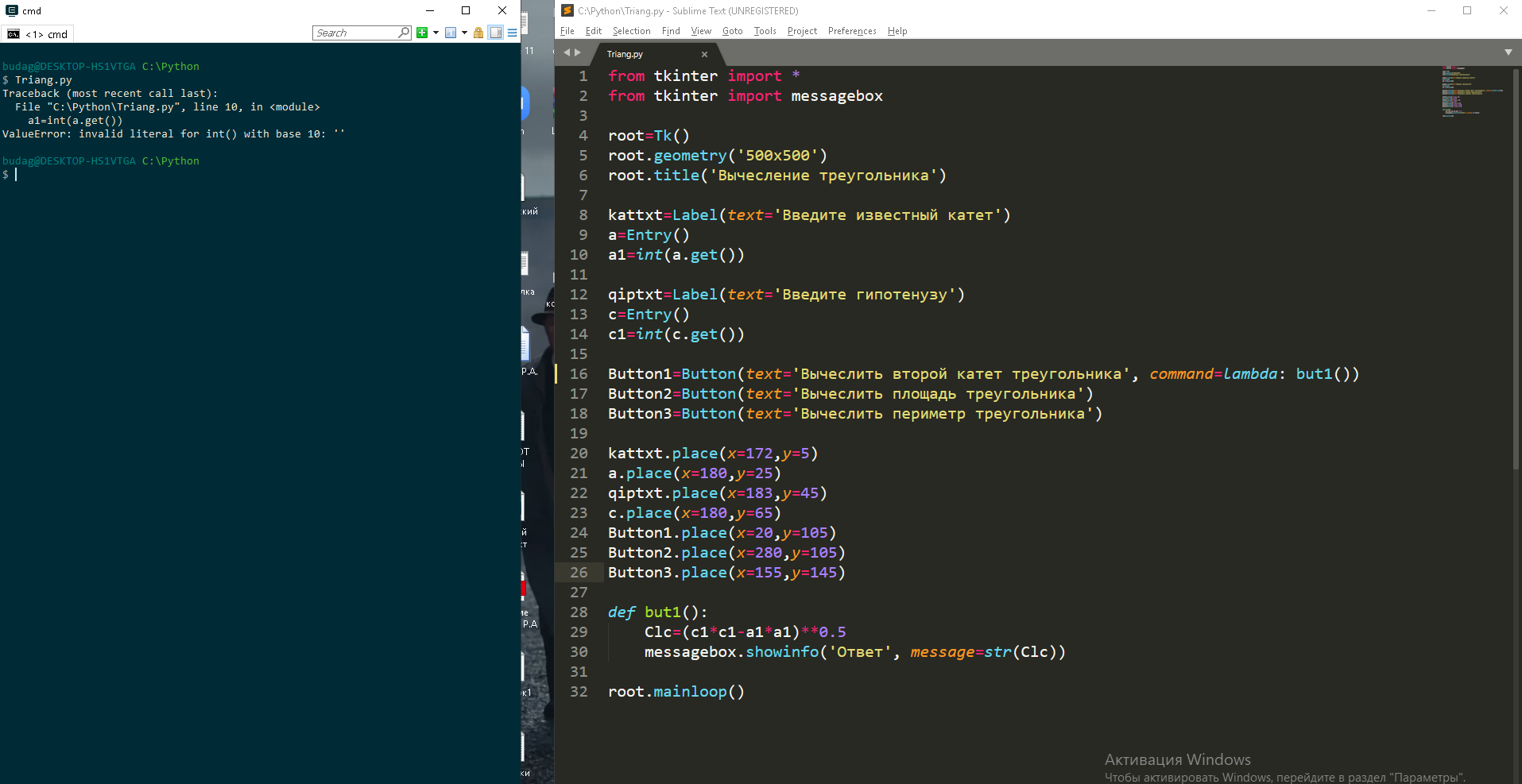Click 'c1=int(c.get())' code line
This screenshot has width=1522, height=784.
click(x=676, y=334)
